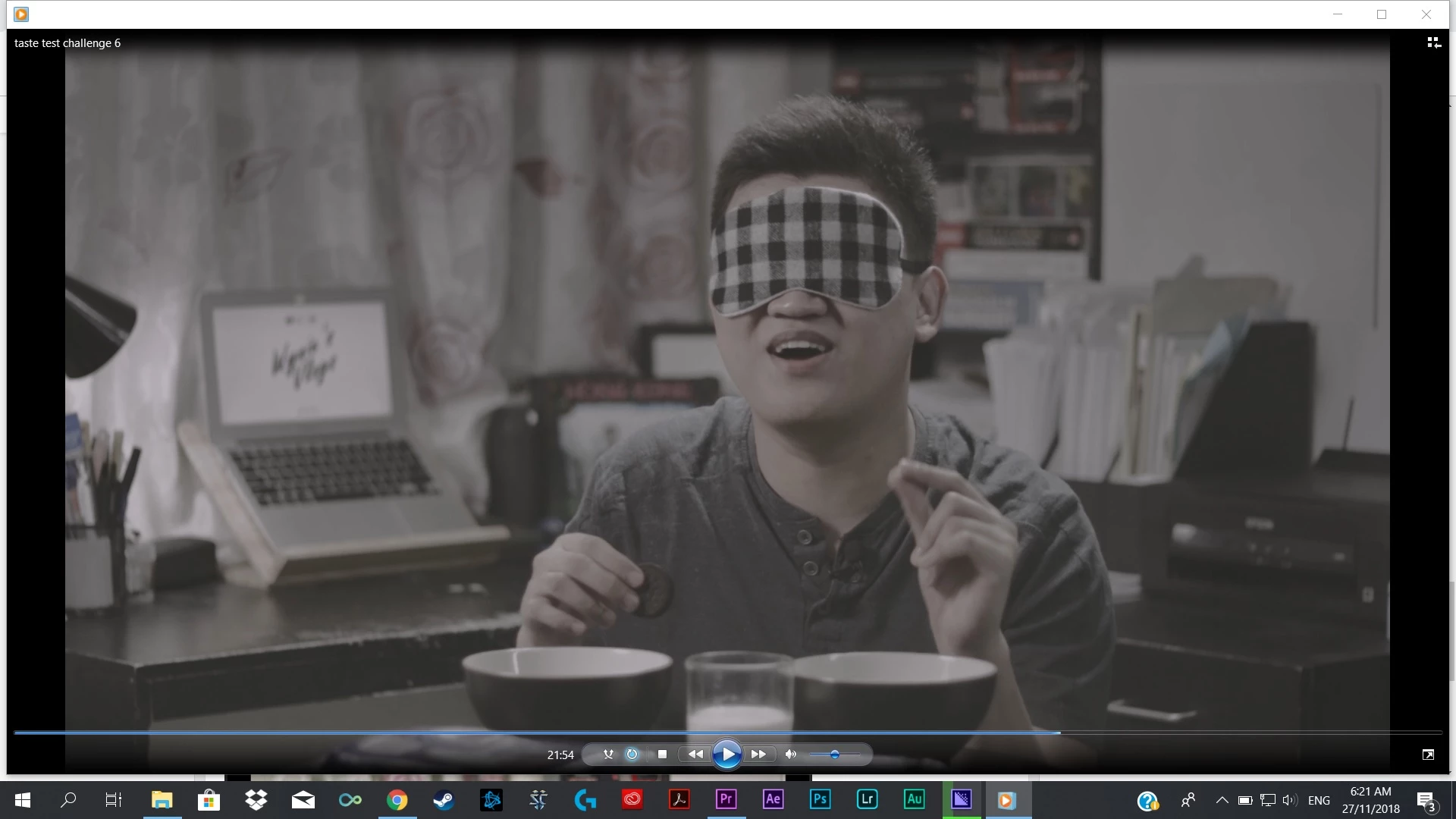Click the fast forward next button
The height and width of the screenshot is (819, 1456).
[x=758, y=755]
